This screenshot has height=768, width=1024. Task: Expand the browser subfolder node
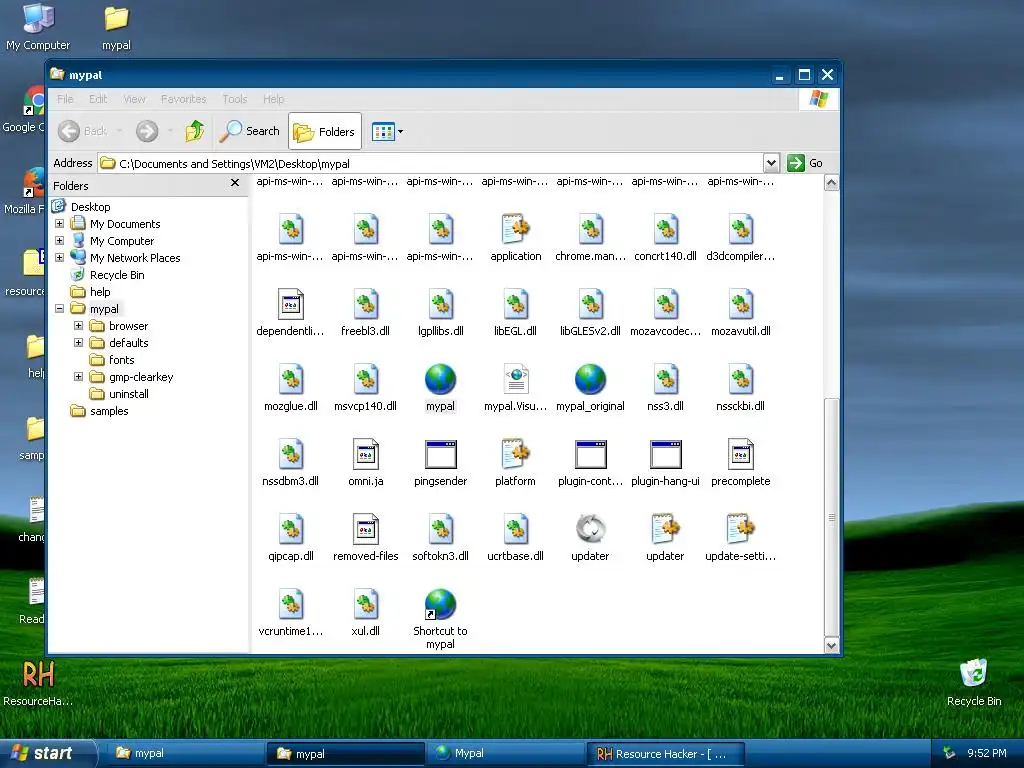pyautogui.click(x=78, y=326)
